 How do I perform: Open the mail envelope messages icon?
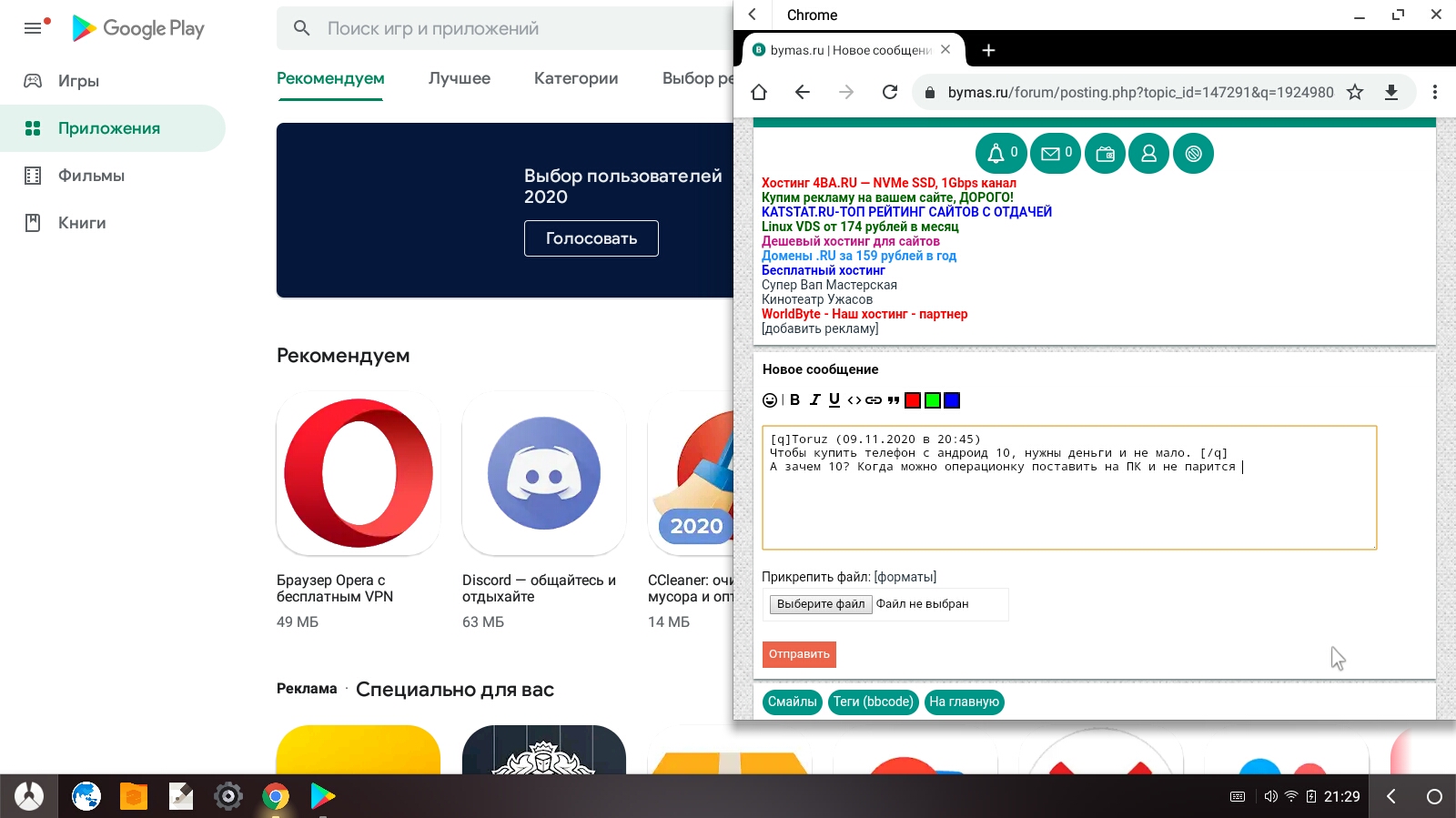click(1056, 154)
